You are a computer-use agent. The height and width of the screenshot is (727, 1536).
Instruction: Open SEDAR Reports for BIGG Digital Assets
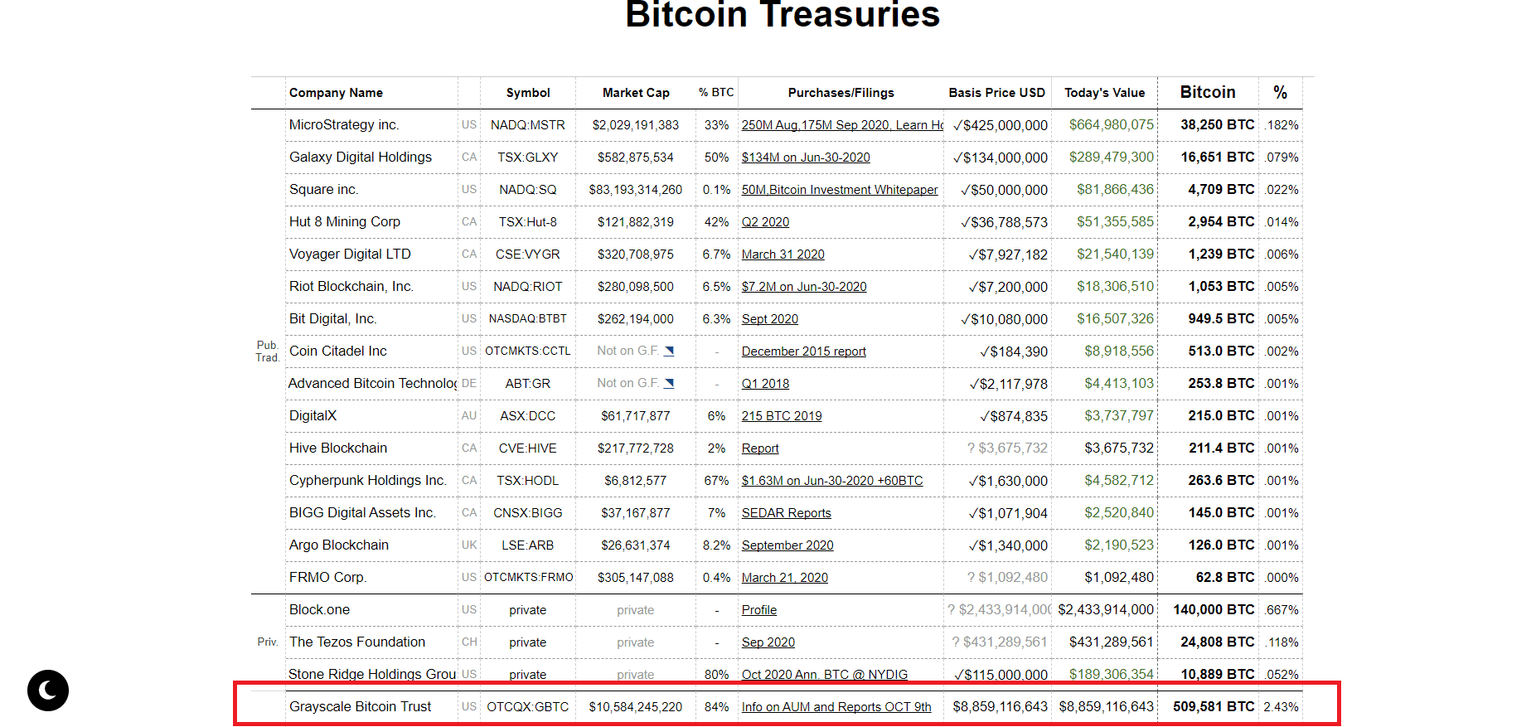[786, 512]
